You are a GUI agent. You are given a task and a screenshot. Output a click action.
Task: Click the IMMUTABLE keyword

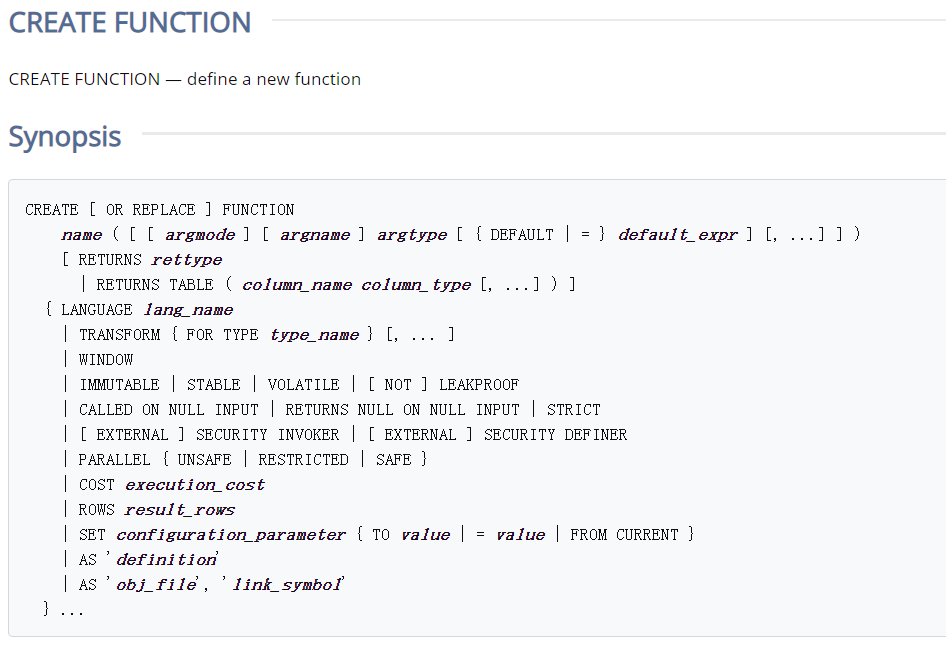[119, 385]
